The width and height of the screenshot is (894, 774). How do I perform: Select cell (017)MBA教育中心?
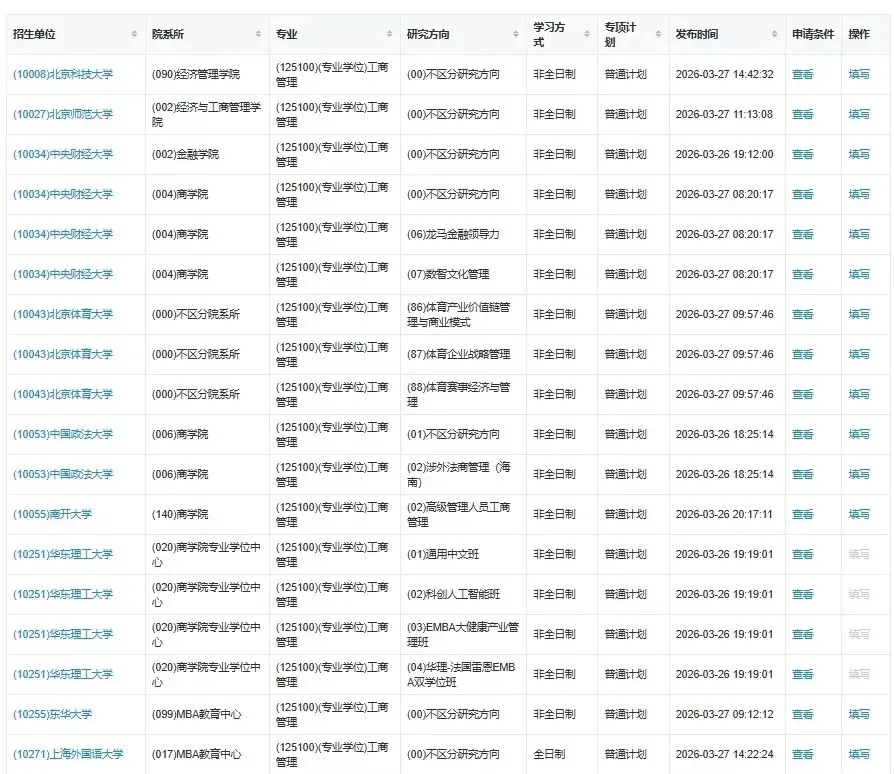196,754
